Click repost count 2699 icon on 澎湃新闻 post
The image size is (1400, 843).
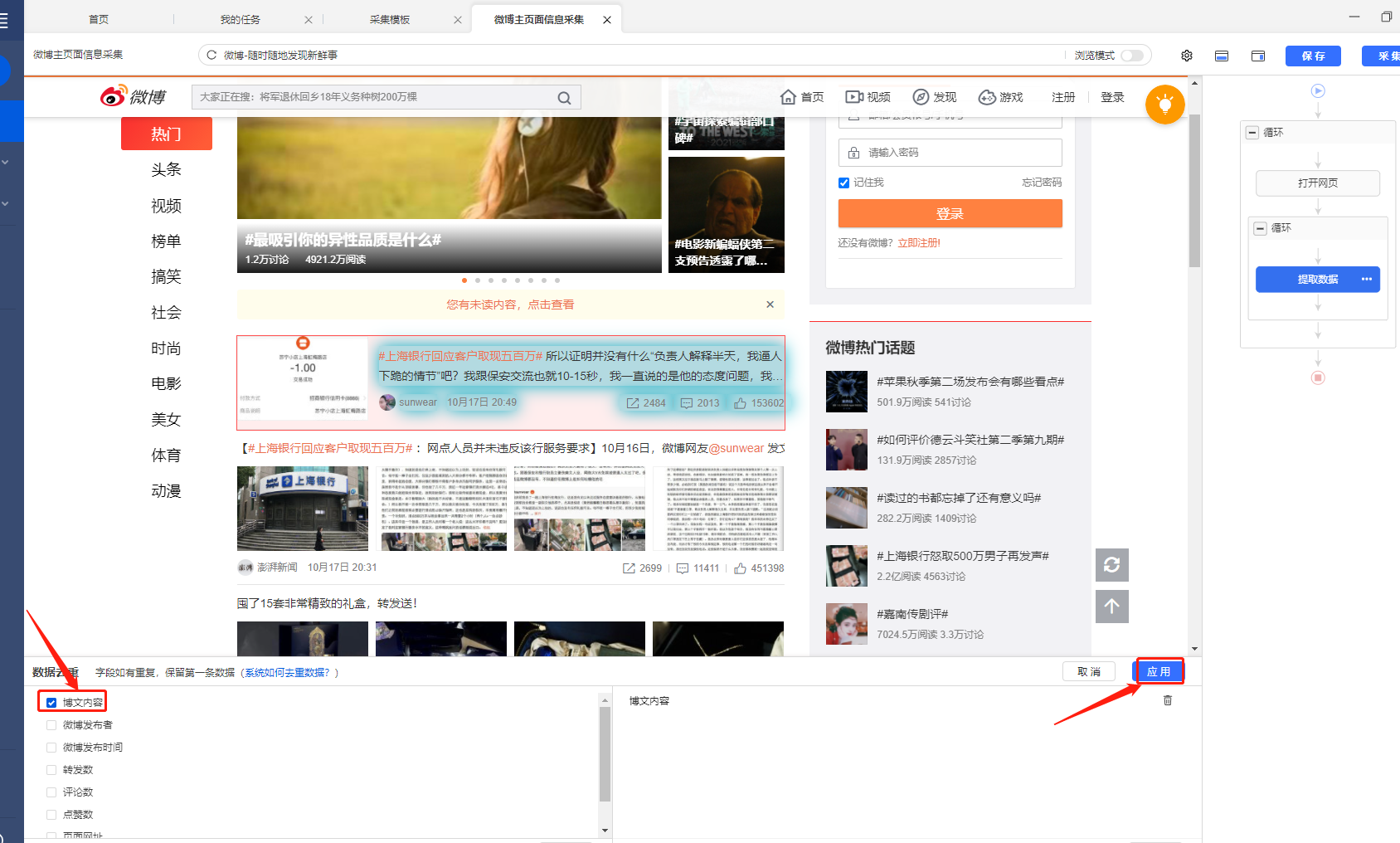tap(630, 568)
